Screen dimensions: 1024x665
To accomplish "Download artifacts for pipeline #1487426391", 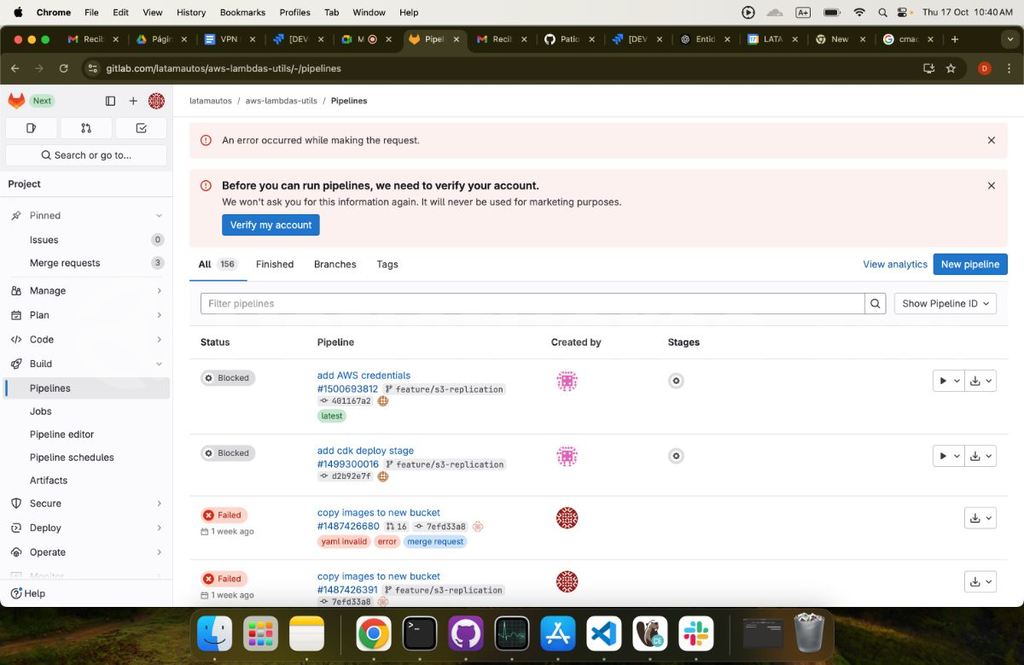I will (x=980, y=581).
